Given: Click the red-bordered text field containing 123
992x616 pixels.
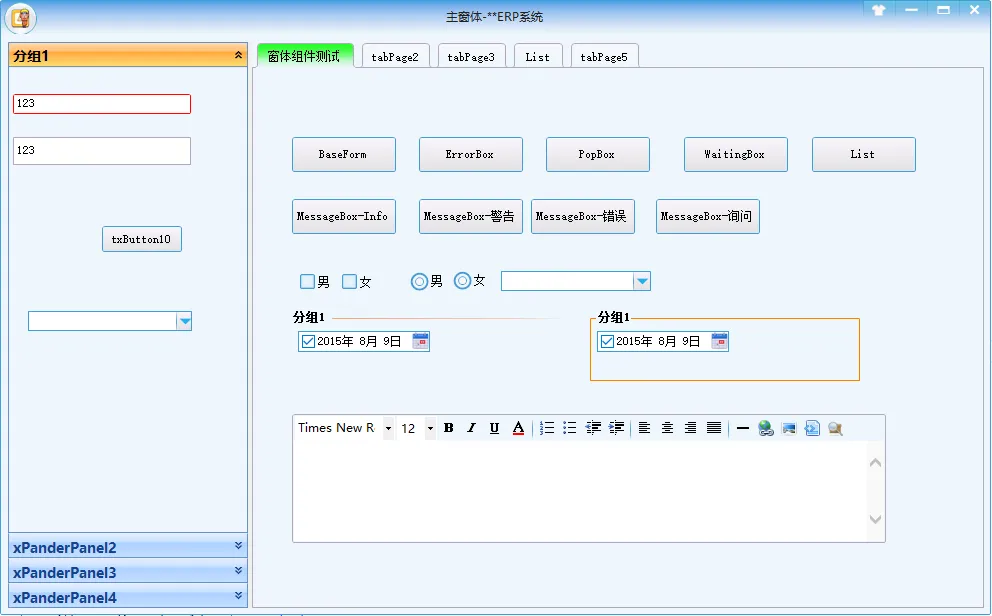Looking at the screenshot, I should pos(101,104).
